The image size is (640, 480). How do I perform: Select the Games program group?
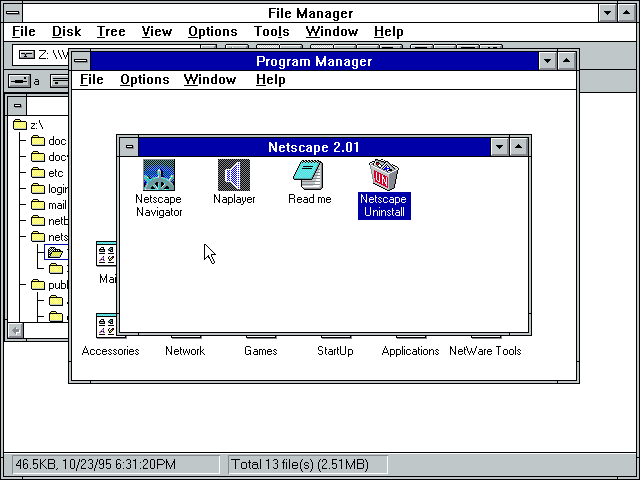coord(260,351)
